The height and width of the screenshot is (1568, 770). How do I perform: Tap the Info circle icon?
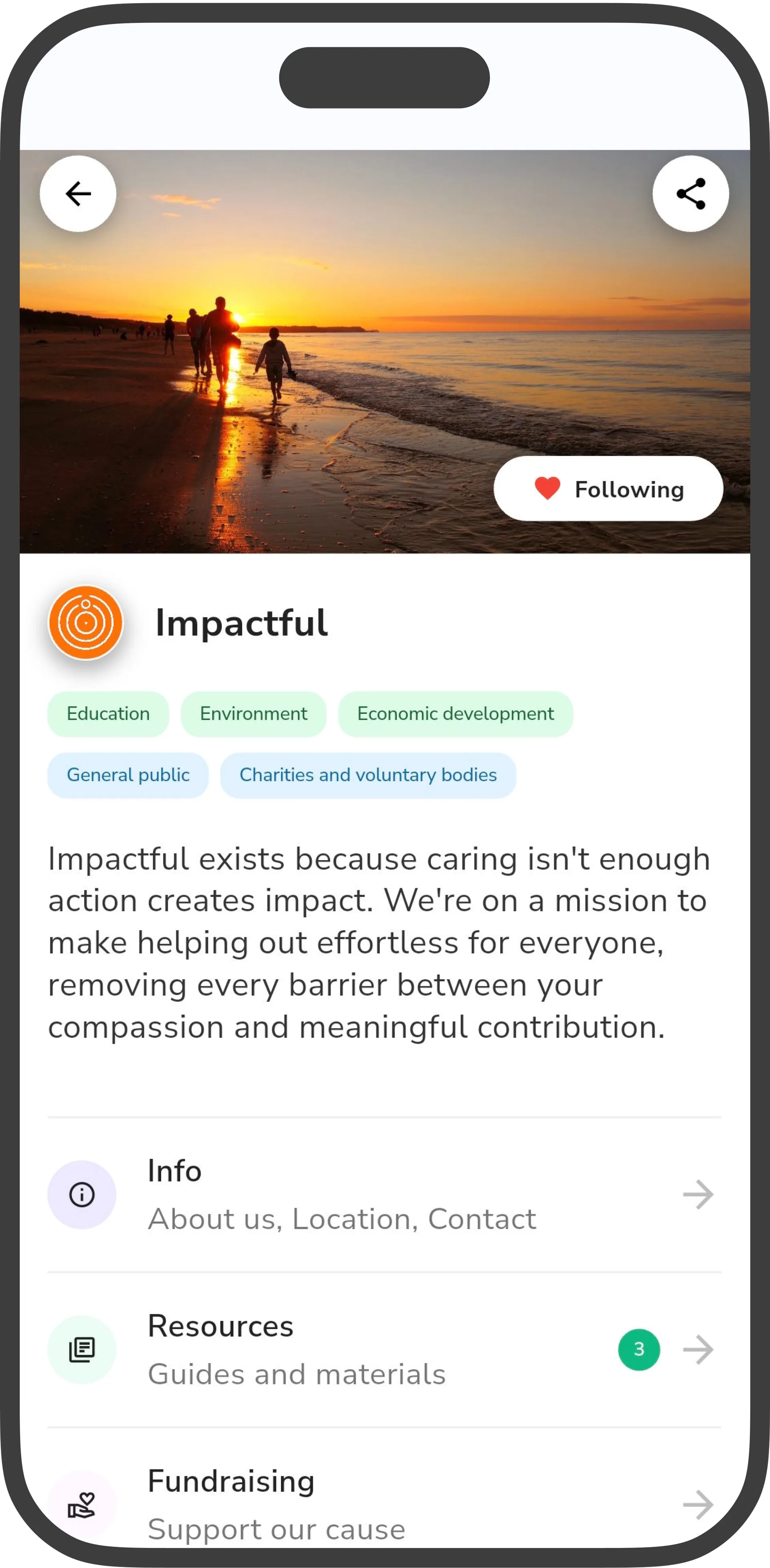pos(82,1194)
